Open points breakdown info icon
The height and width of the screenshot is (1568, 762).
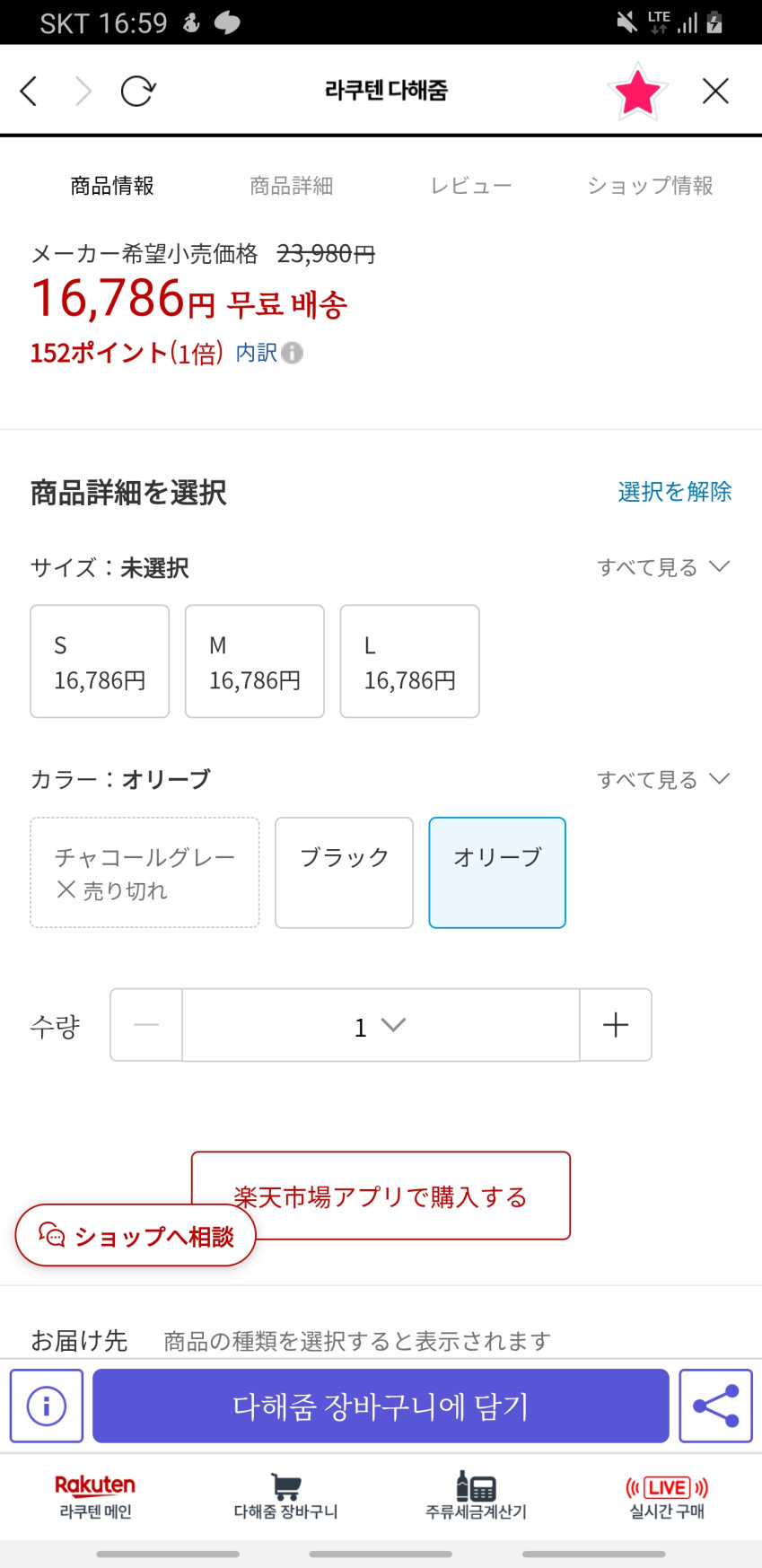coord(292,353)
